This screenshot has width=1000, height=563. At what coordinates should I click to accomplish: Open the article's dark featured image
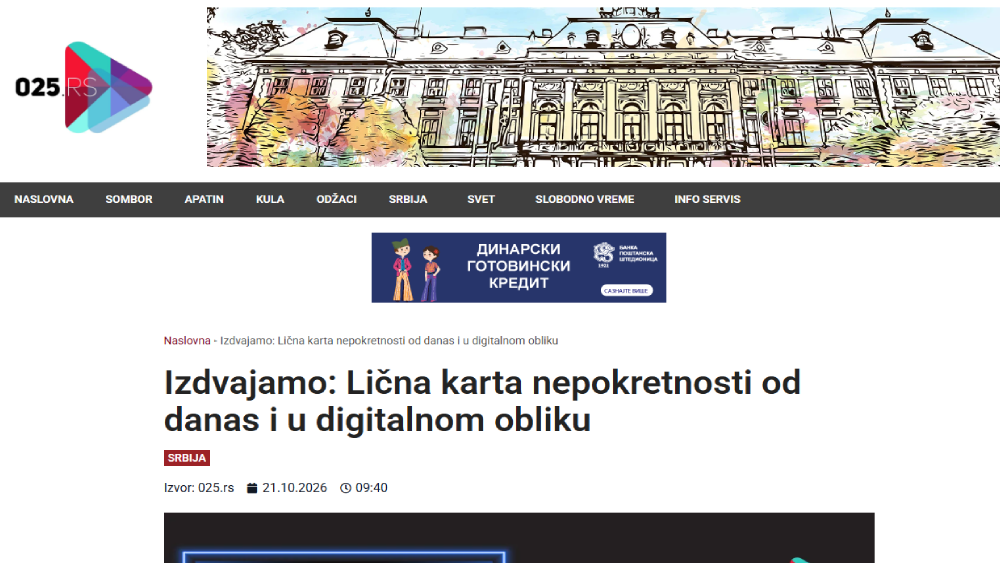click(519, 538)
